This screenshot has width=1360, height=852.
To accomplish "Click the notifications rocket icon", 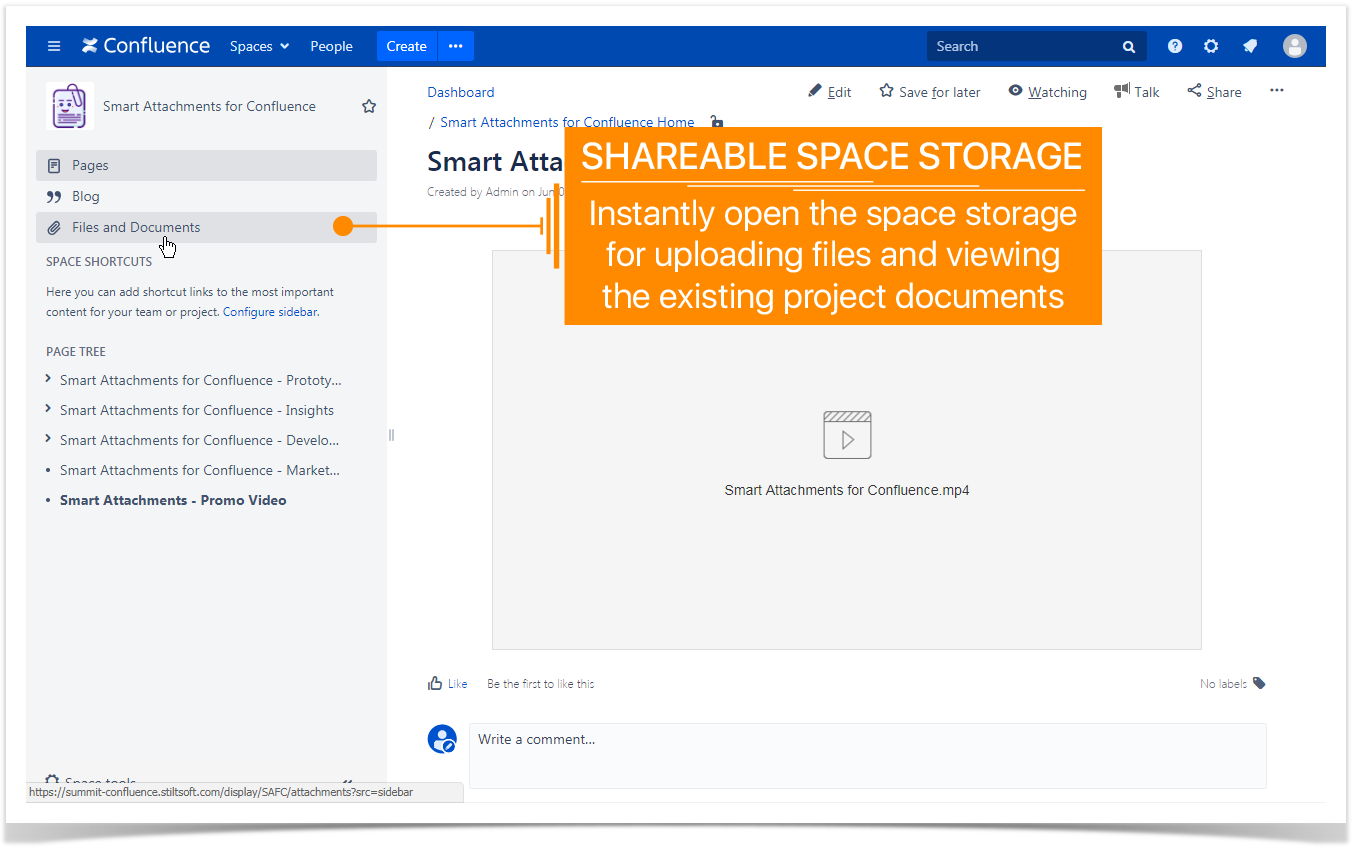I will [x=1250, y=46].
